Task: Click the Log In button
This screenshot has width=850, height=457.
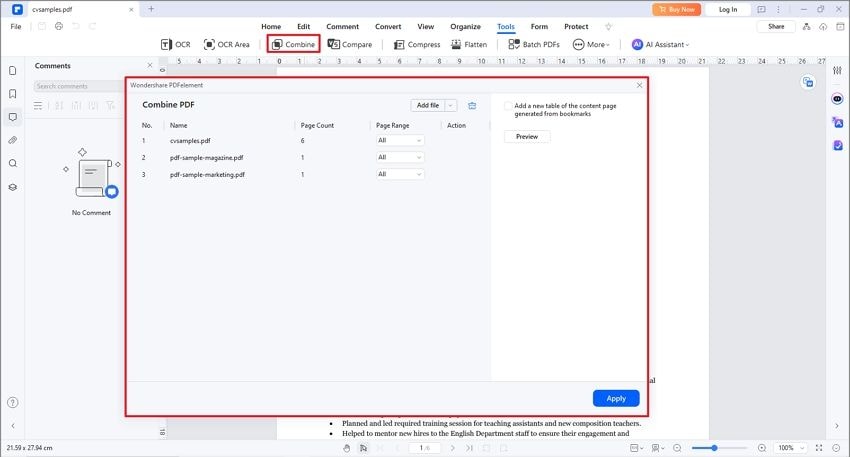Action: coord(728,9)
